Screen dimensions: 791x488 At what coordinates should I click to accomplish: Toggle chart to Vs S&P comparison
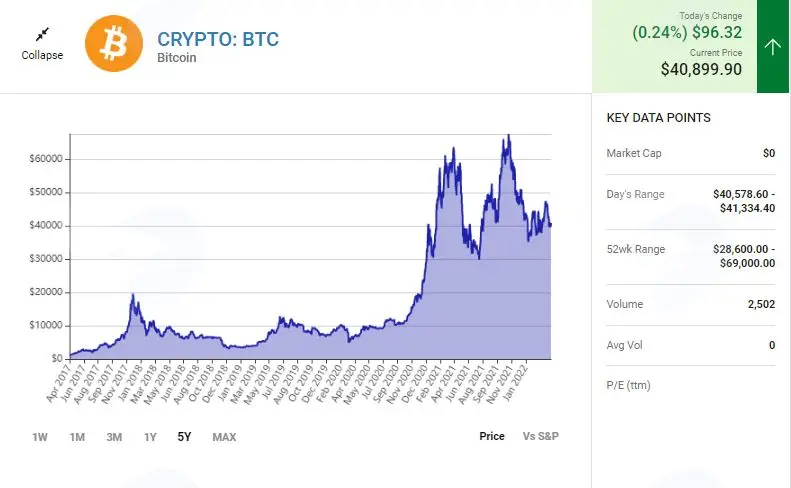coord(540,436)
